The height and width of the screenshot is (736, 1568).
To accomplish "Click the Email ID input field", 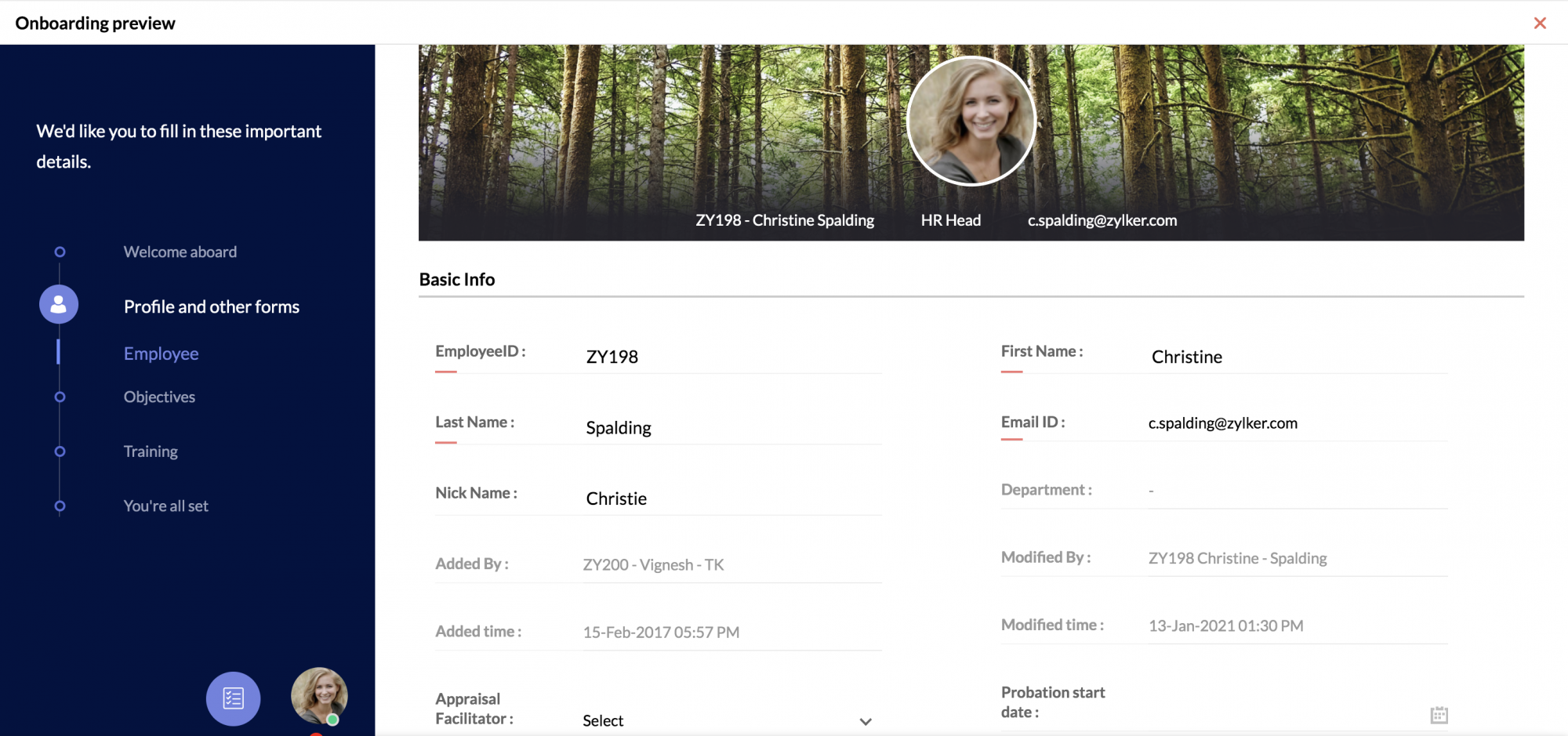I will coord(1298,423).
